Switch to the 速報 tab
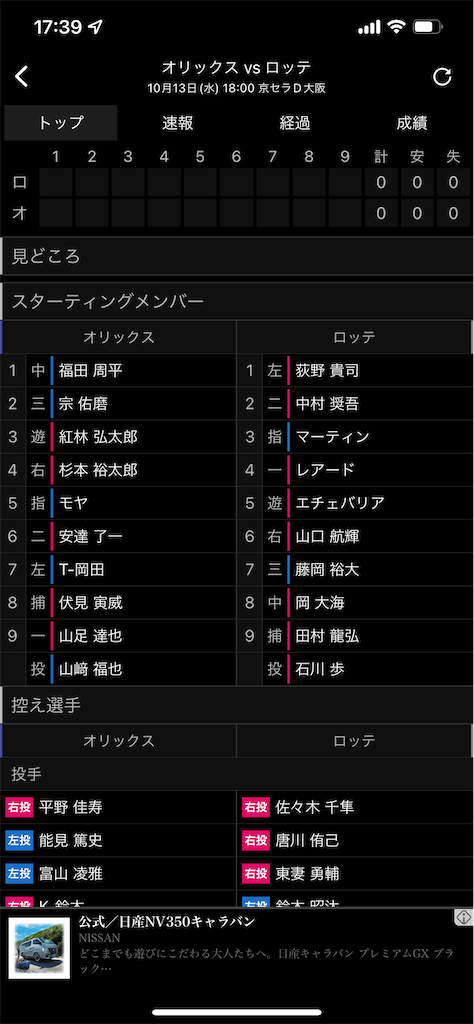The height and width of the screenshot is (1024, 474). 178,123
